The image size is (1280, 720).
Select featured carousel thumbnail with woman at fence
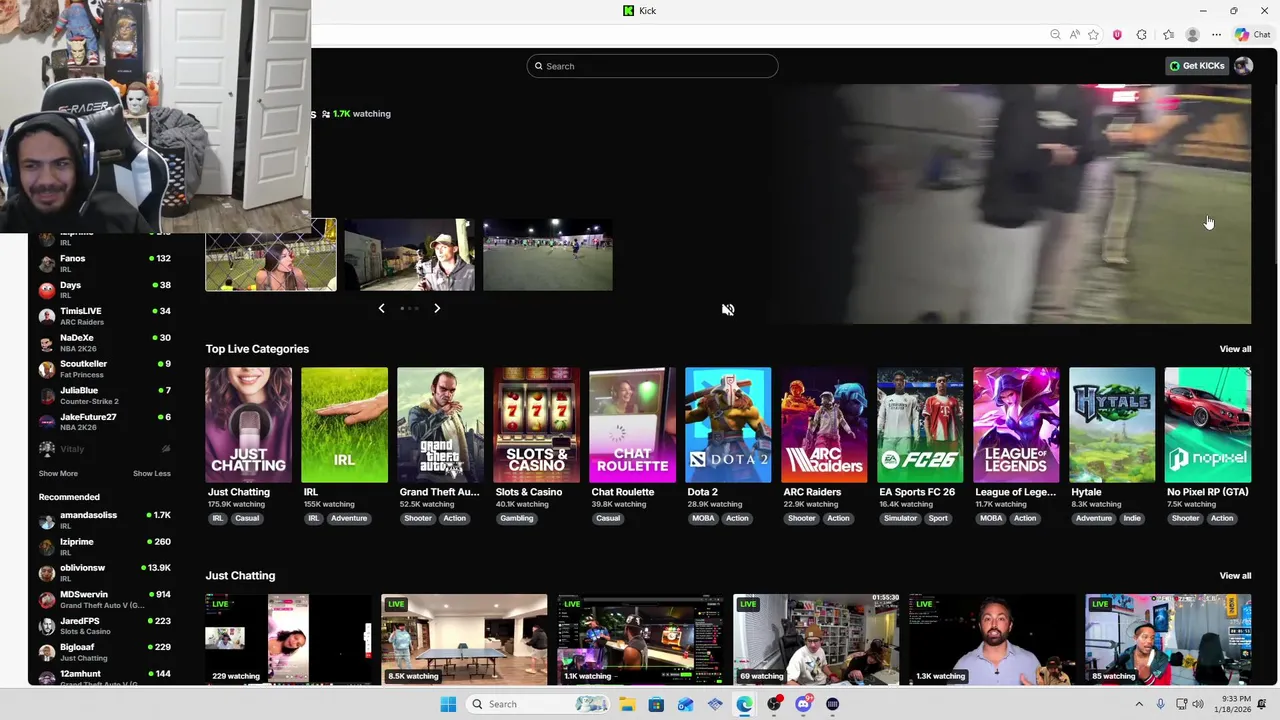click(x=271, y=255)
